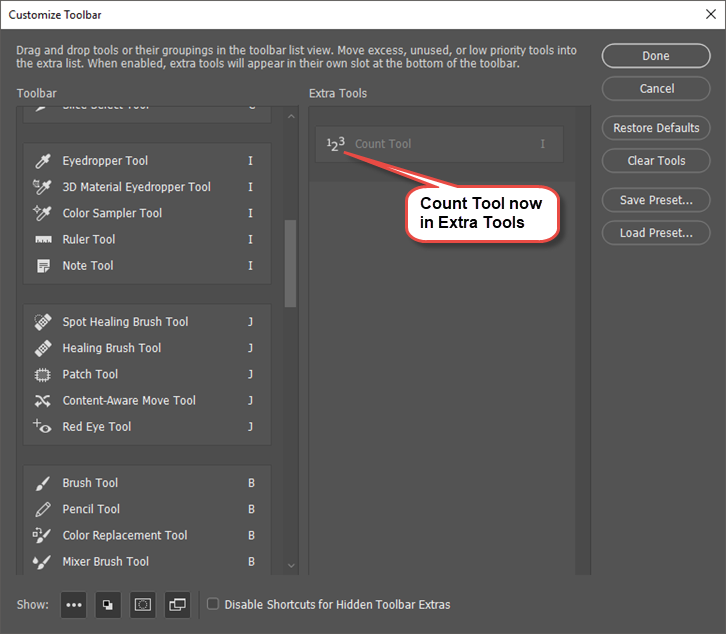Select the Patch Tool icon

[43, 374]
